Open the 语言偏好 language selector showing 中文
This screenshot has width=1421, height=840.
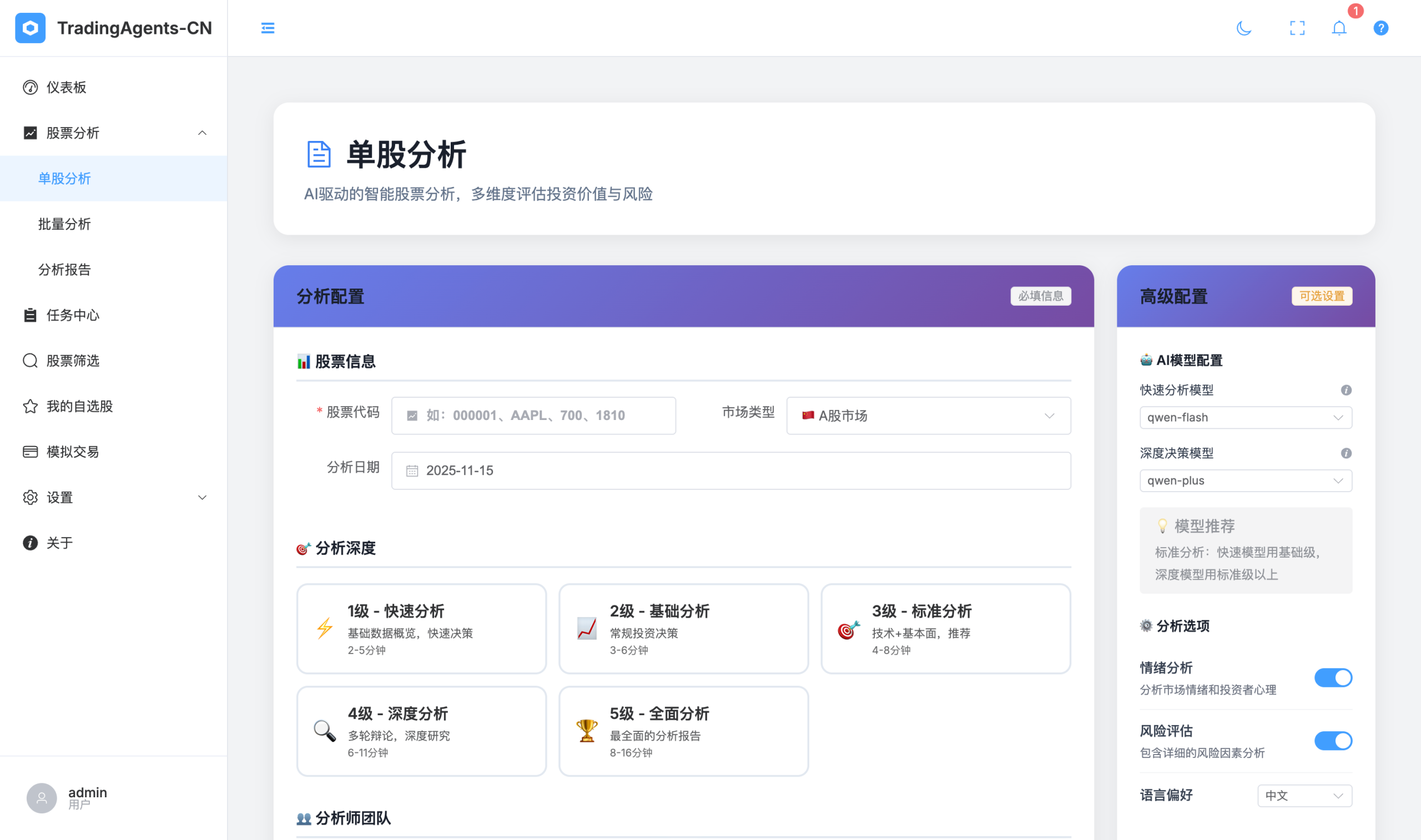[1304, 795]
